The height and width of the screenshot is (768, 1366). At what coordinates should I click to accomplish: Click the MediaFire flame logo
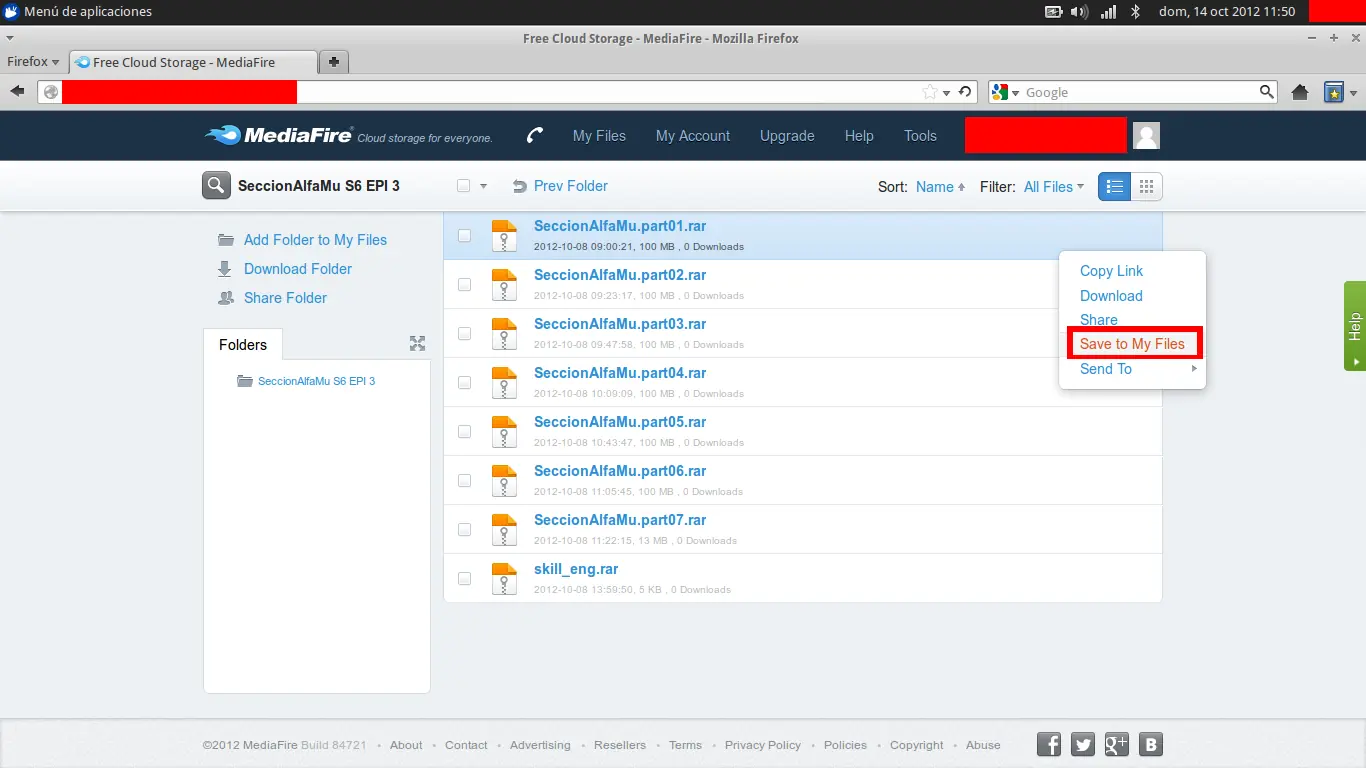[x=223, y=135]
